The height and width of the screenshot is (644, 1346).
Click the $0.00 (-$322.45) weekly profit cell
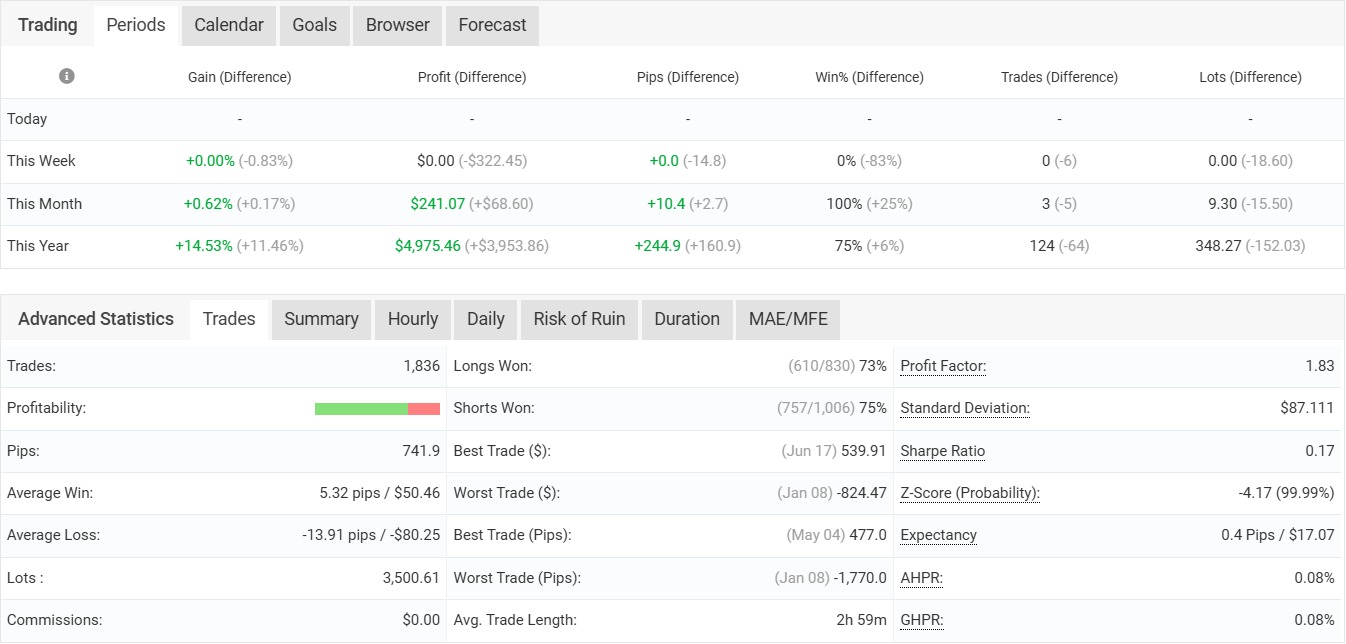(472, 161)
